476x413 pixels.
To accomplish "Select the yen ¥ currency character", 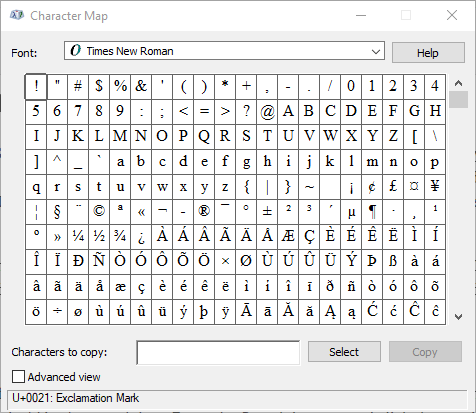I will [435, 186].
